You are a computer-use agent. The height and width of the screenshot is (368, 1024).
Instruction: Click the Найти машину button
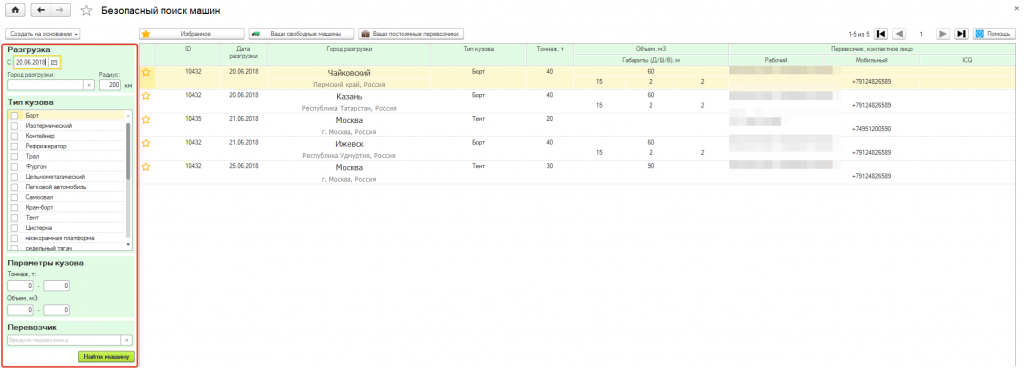tap(106, 357)
